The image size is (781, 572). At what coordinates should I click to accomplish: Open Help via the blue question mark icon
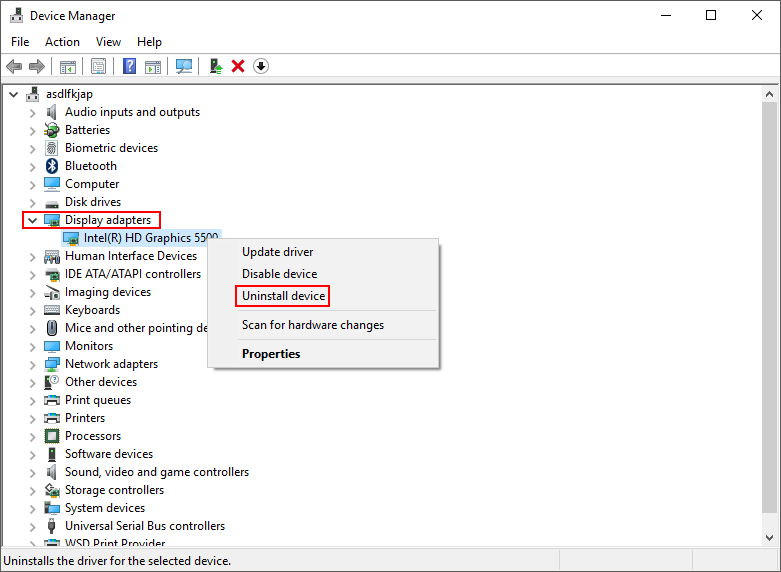(130, 66)
